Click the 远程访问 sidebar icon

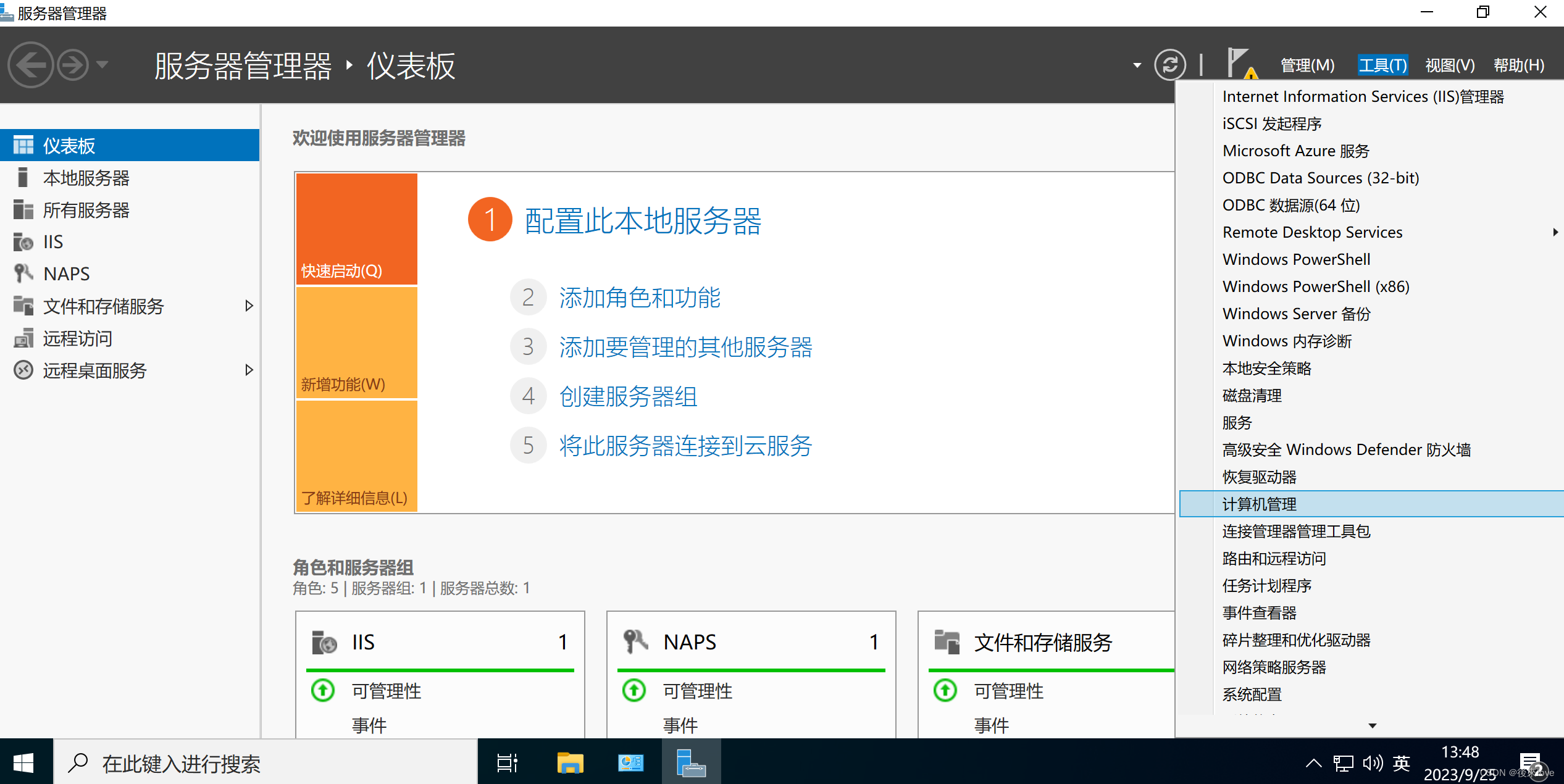click(x=23, y=338)
